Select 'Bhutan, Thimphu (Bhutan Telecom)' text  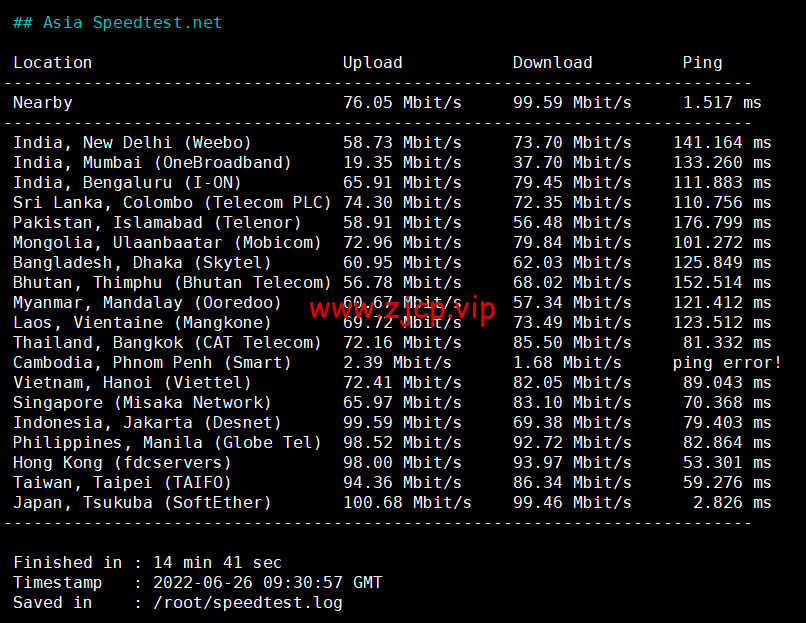[172, 283]
